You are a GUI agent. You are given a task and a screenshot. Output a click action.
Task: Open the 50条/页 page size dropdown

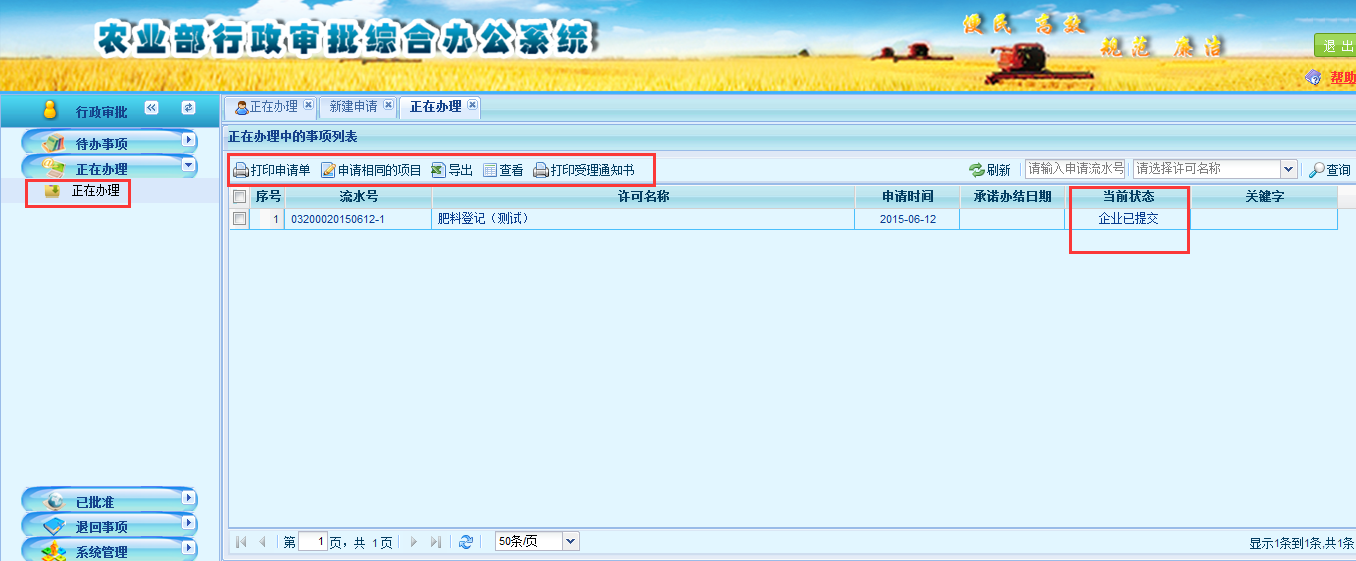click(570, 541)
